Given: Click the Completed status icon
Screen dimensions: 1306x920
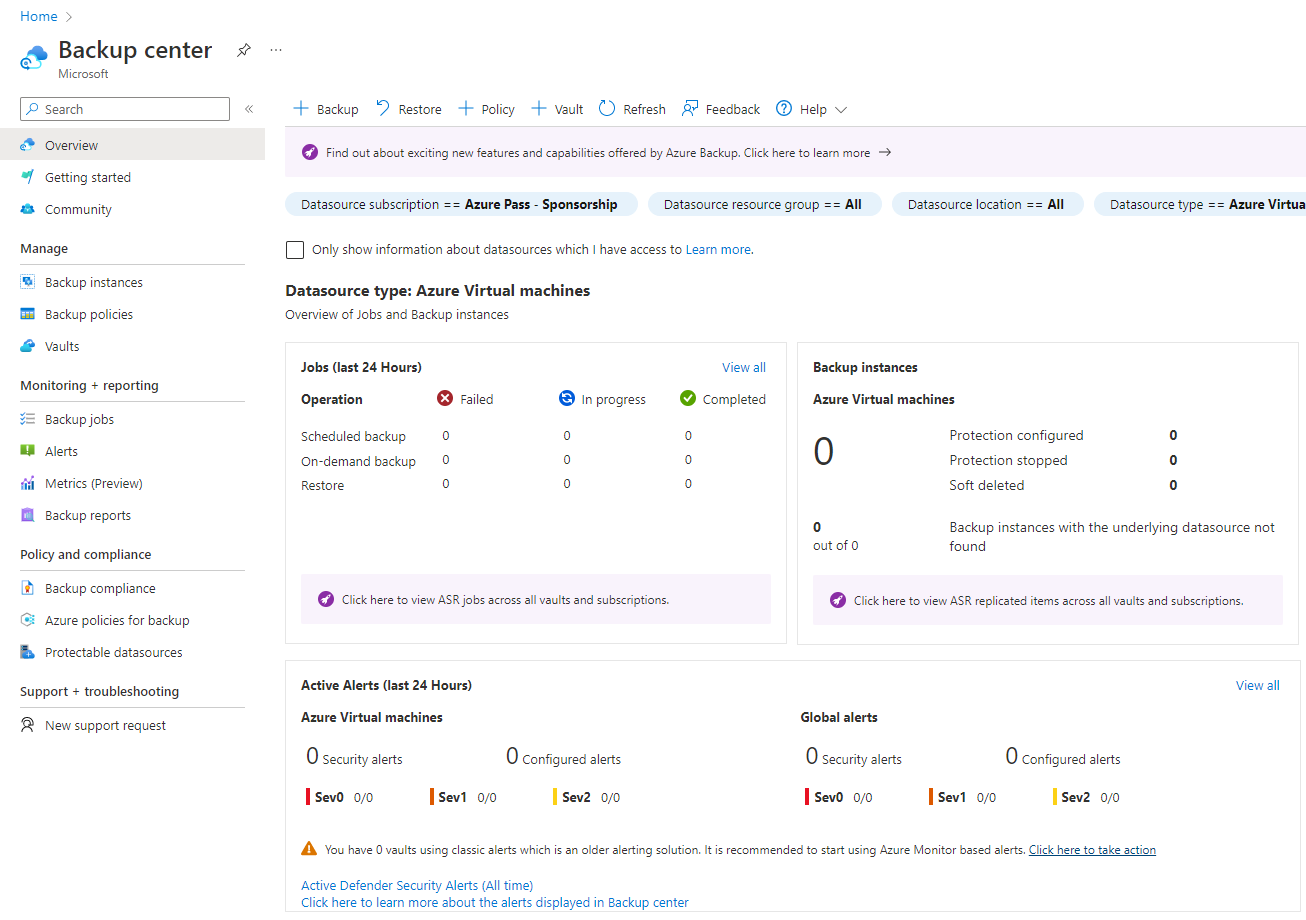Looking at the screenshot, I should [688, 398].
